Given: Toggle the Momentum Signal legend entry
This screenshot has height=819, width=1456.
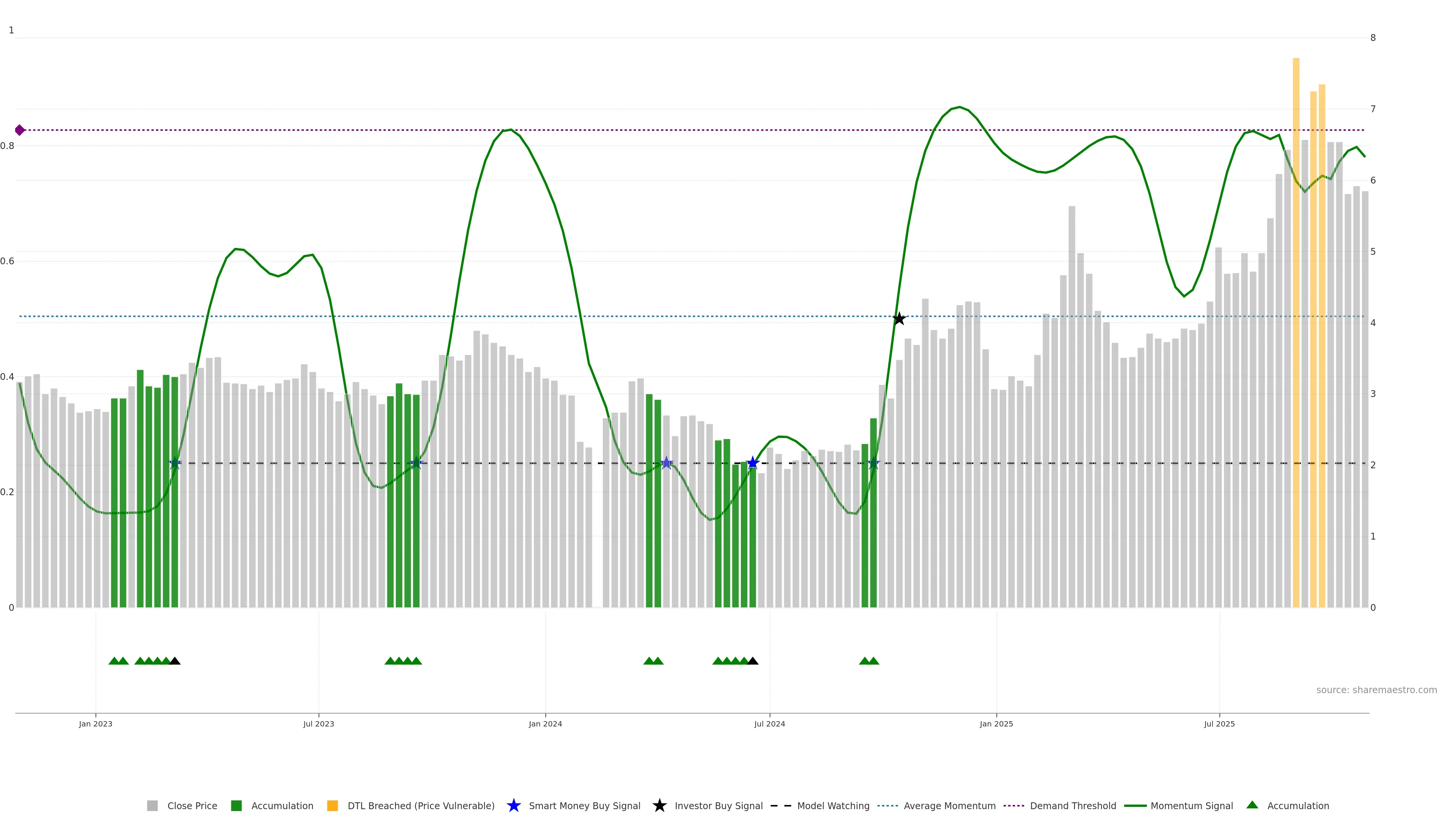Looking at the screenshot, I should [x=1191, y=805].
